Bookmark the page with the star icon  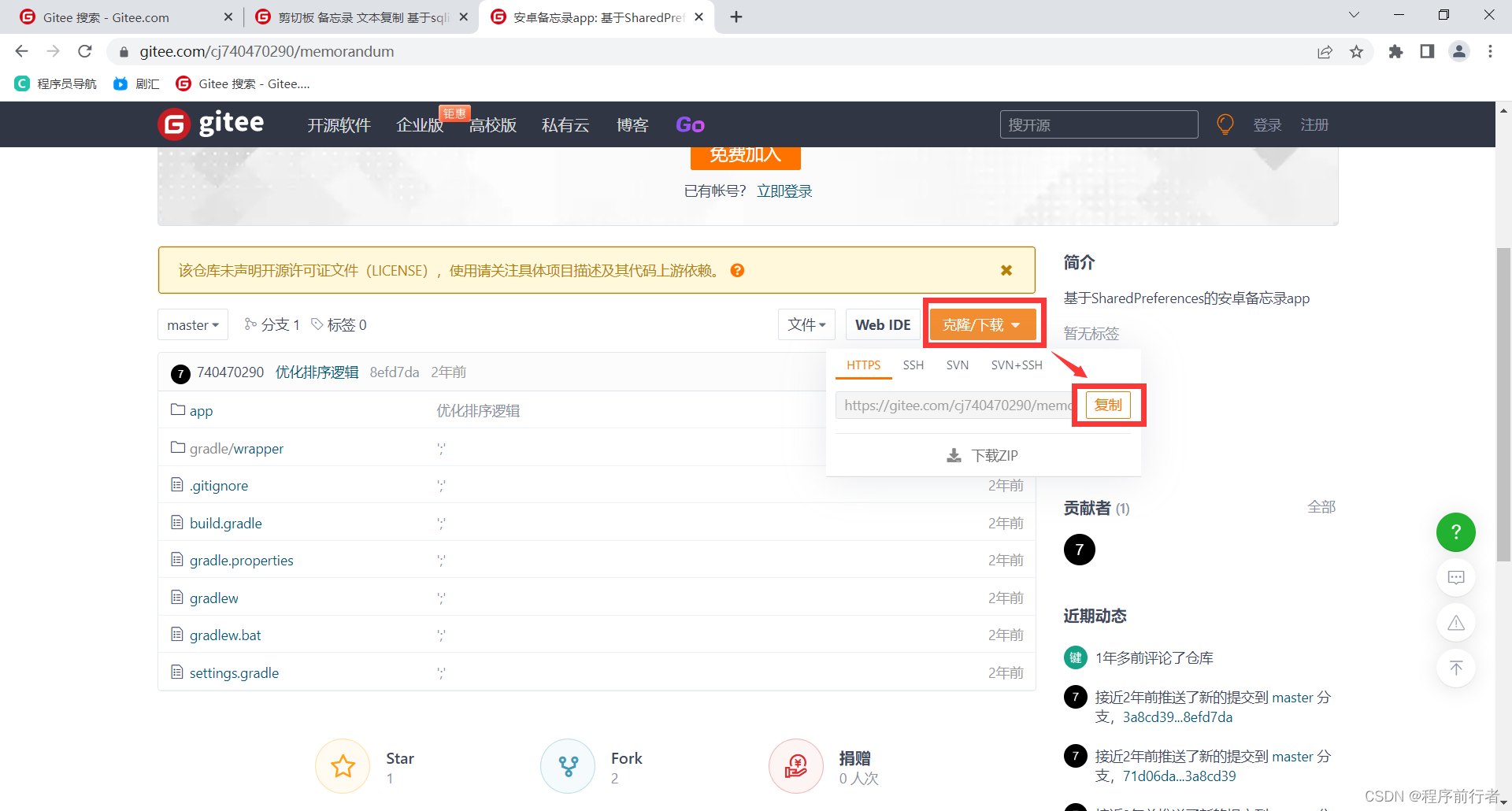1356,52
